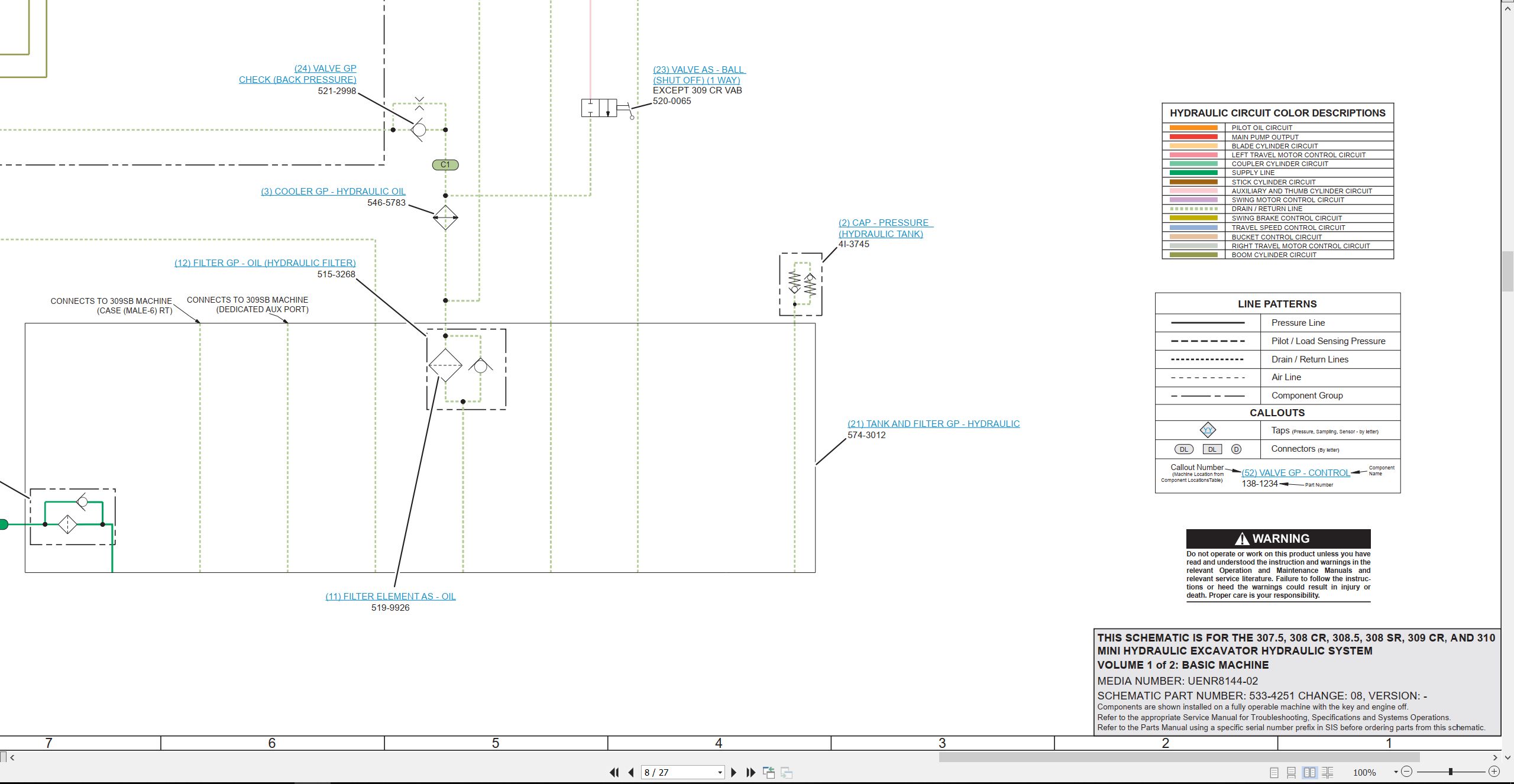The image size is (1514, 784).
Task: Click the BOOM CYLINDER CIRCUIT olive swatch
Action: [1193, 255]
